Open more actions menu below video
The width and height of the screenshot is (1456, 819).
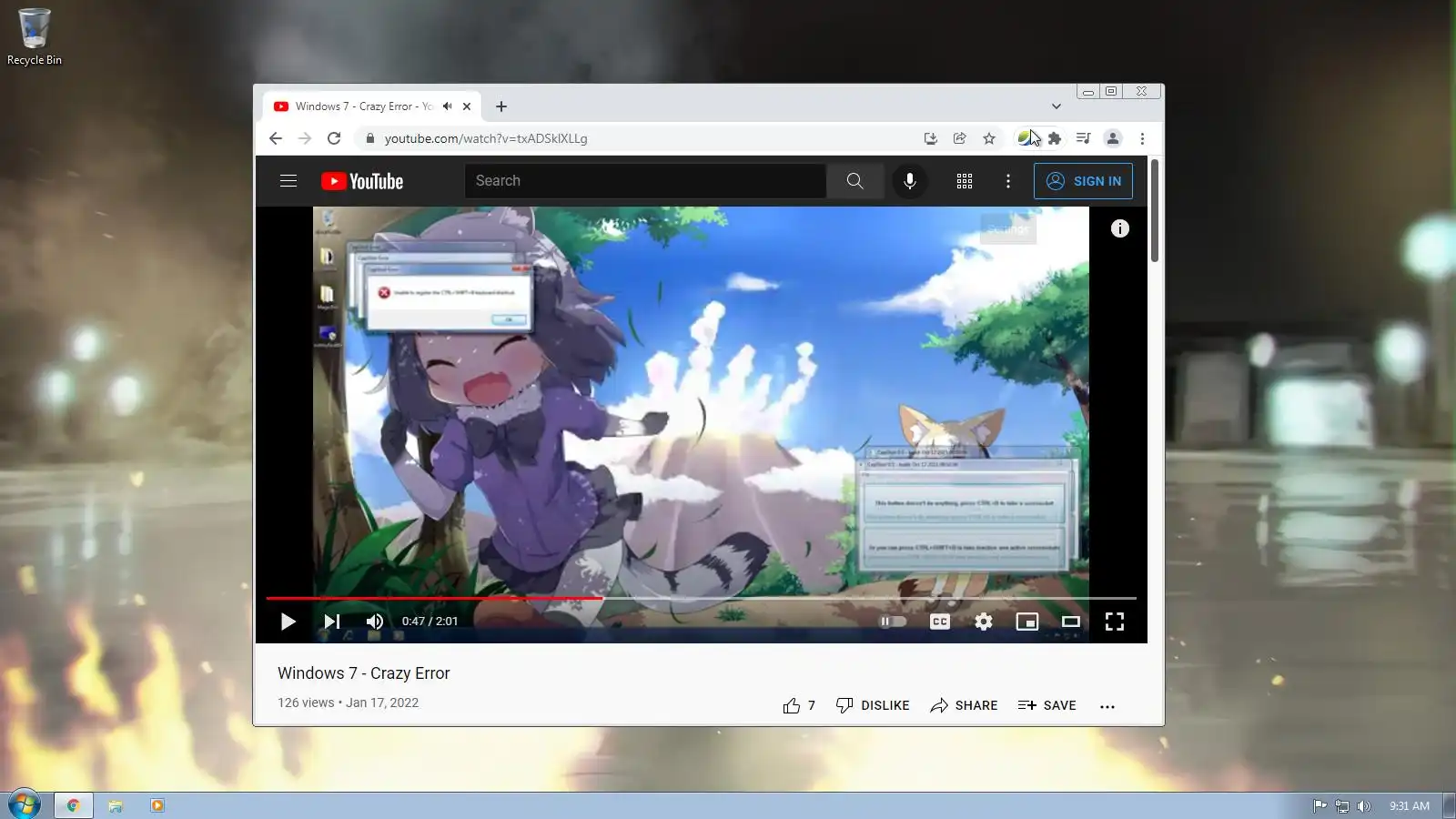(x=1107, y=706)
